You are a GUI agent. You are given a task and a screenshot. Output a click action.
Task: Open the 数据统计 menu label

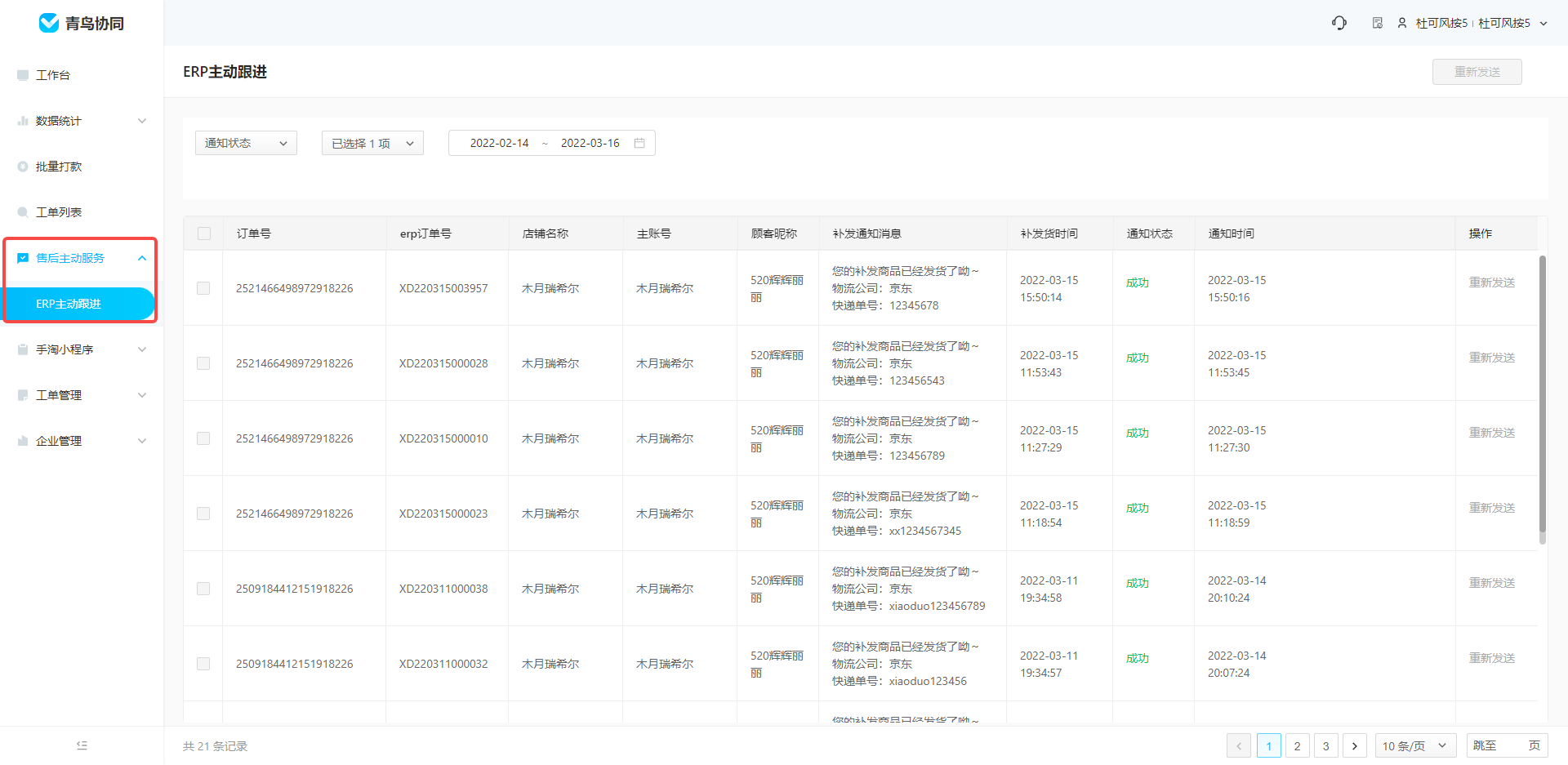pos(59,121)
